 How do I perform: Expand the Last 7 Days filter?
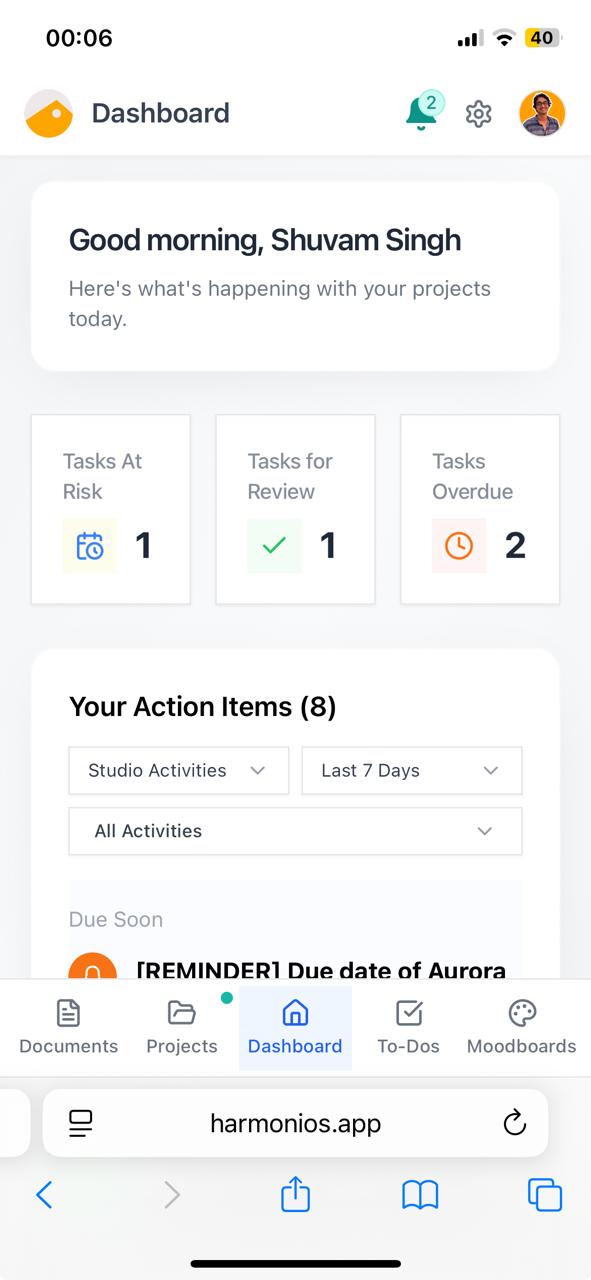411,770
